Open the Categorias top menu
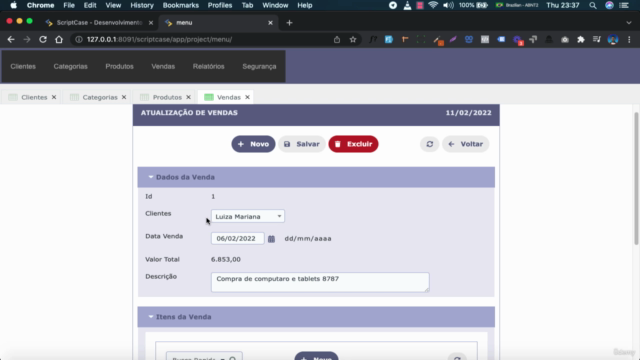This screenshot has width=640, height=360. point(70,67)
